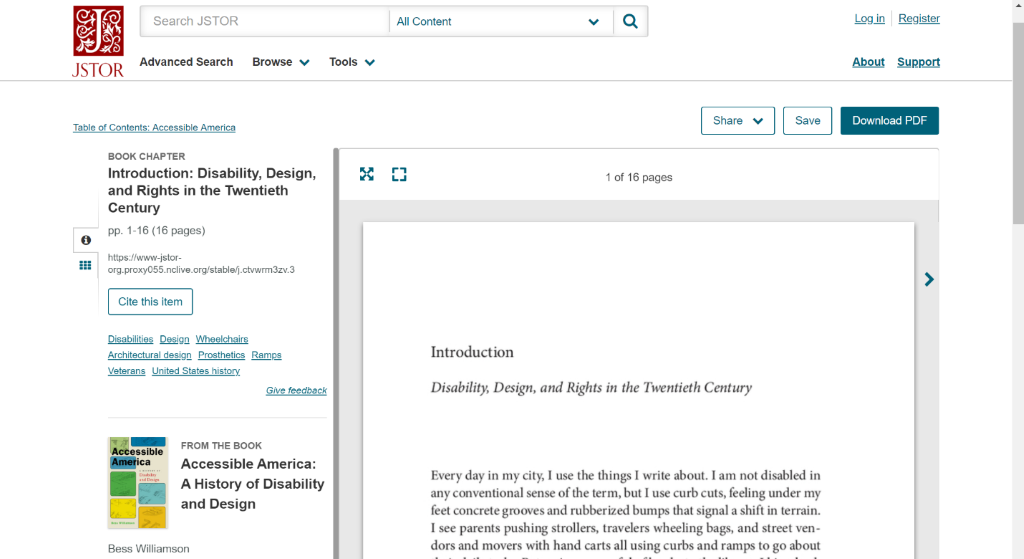This screenshot has height=559, width=1024.
Task: Click Cite this item button
Action: coord(150,302)
